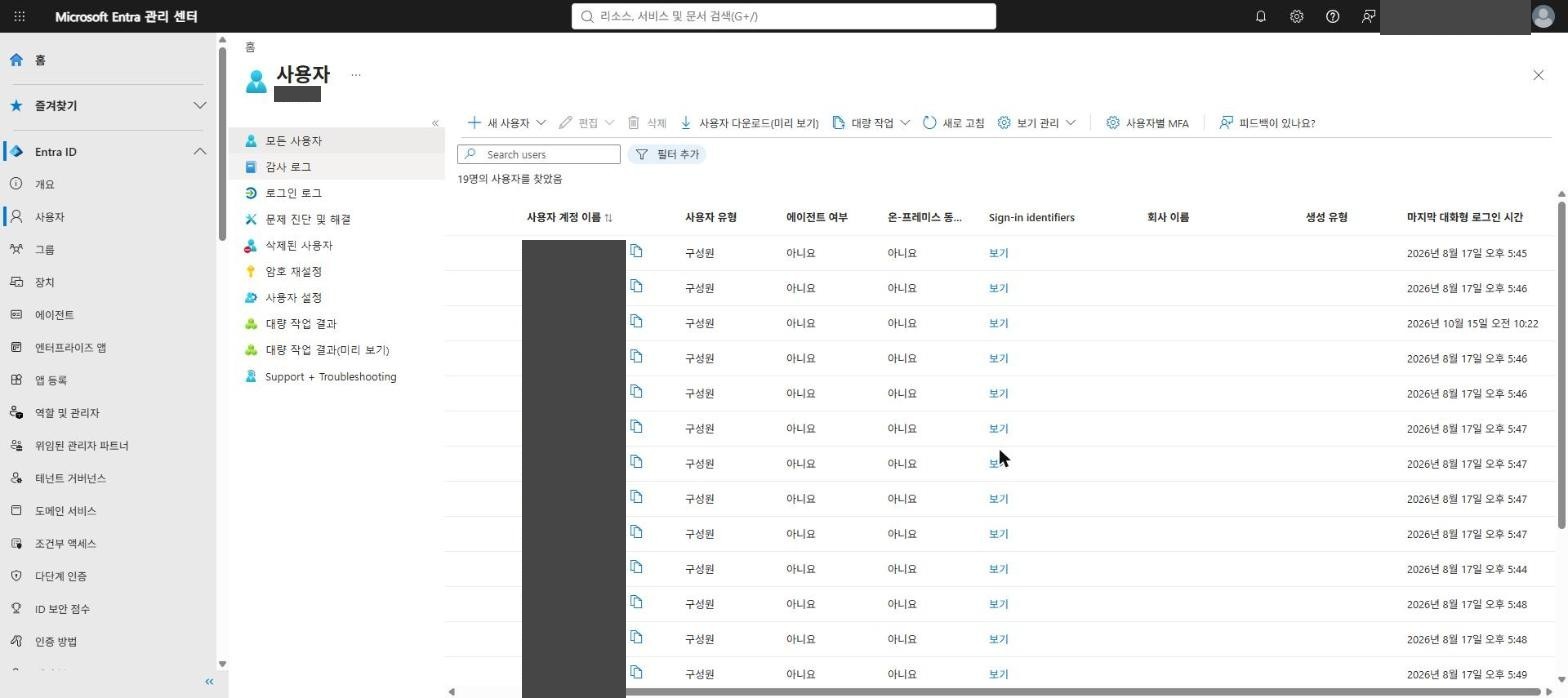Sort by 사용자 계정 이름 column
Viewport: 1568px width, 698px height.
click(x=569, y=217)
